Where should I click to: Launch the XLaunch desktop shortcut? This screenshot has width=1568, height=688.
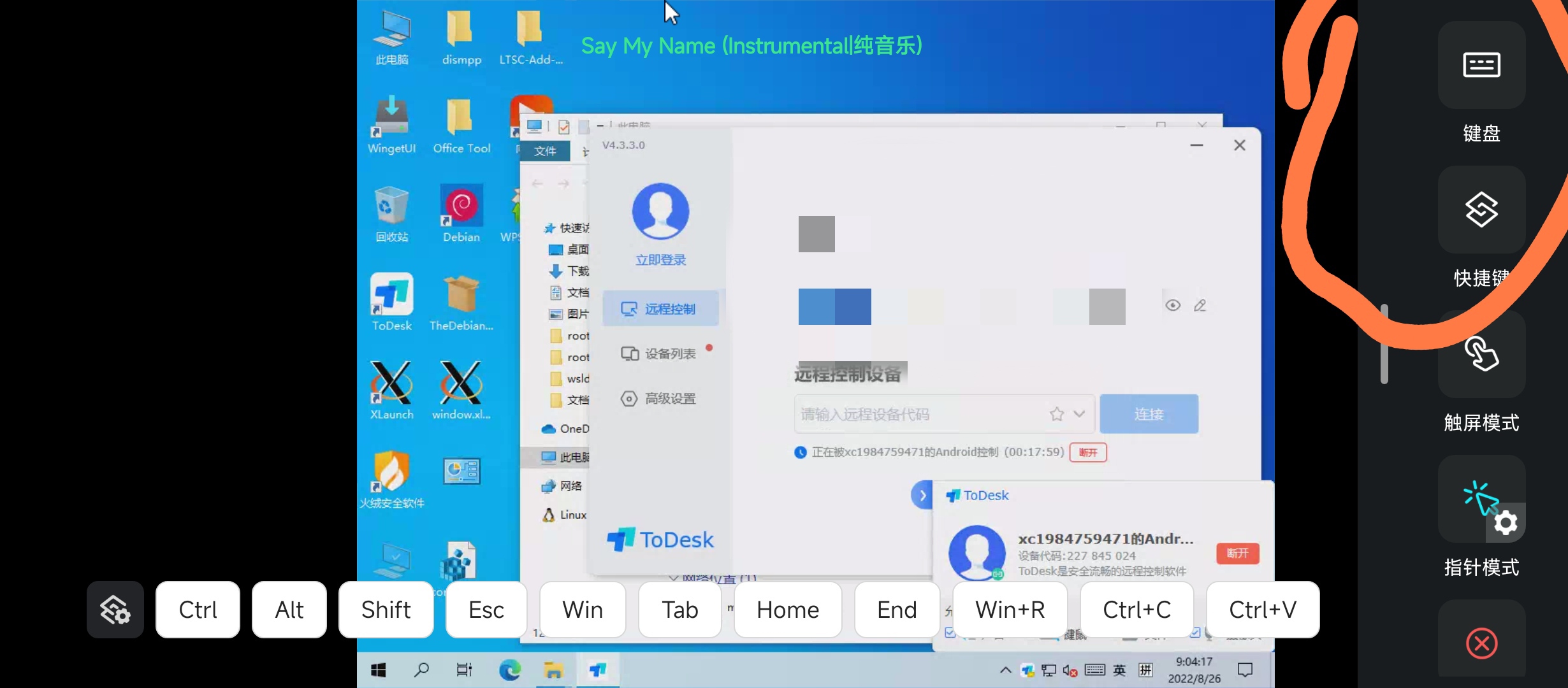391,391
